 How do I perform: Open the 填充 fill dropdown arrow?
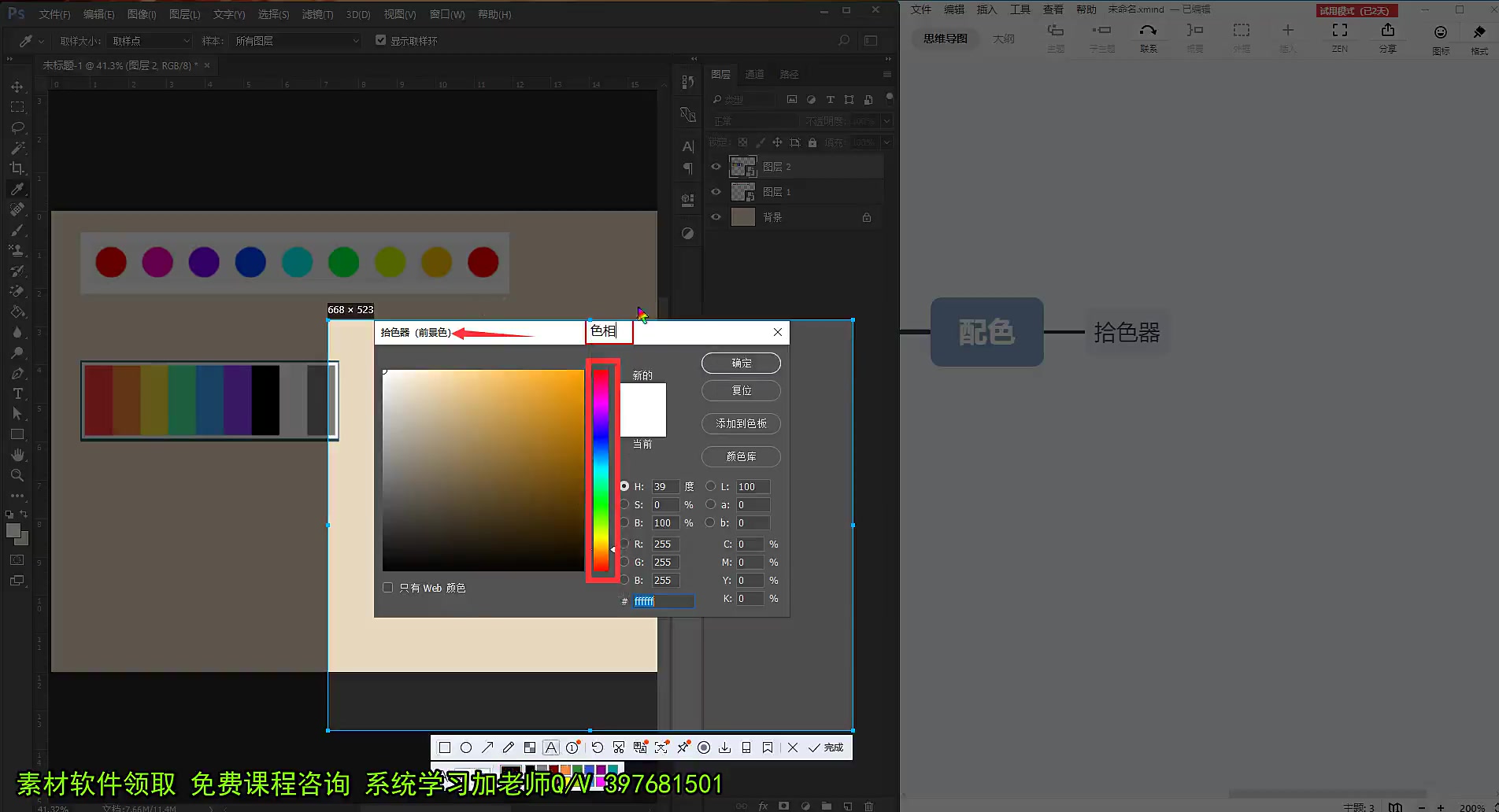pyautogui.click(x=887, y=142)
